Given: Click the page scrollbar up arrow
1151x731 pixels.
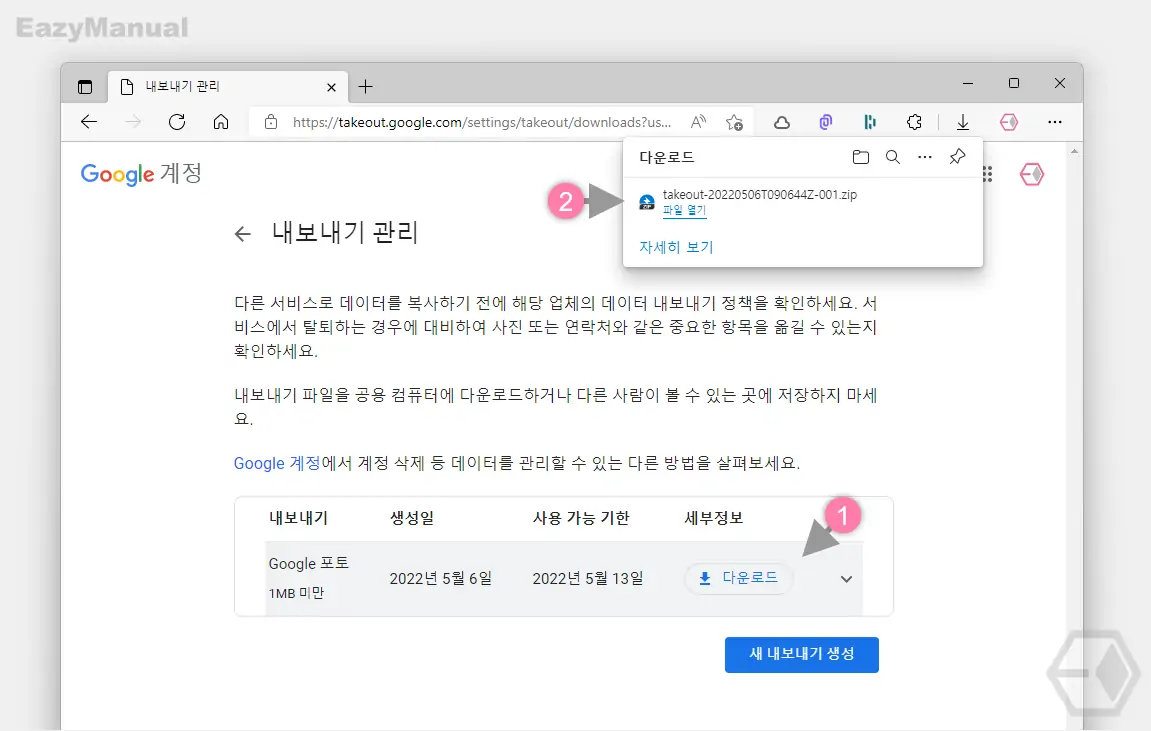Looking at the screenshot, I should pos(1075,151).
